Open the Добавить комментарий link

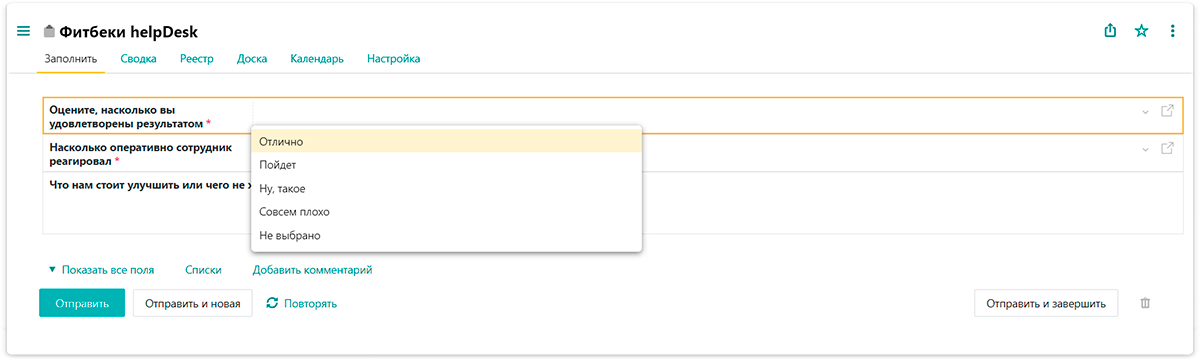pyautogui.click(x=312, y=270)
